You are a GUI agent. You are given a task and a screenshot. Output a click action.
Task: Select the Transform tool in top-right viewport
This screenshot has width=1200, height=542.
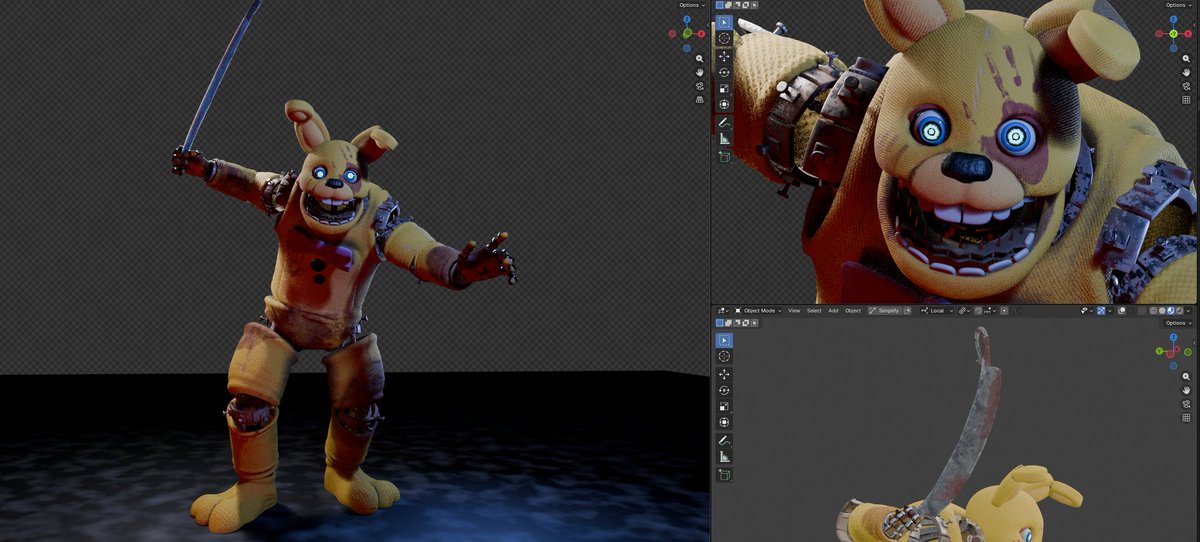[724, 104]
